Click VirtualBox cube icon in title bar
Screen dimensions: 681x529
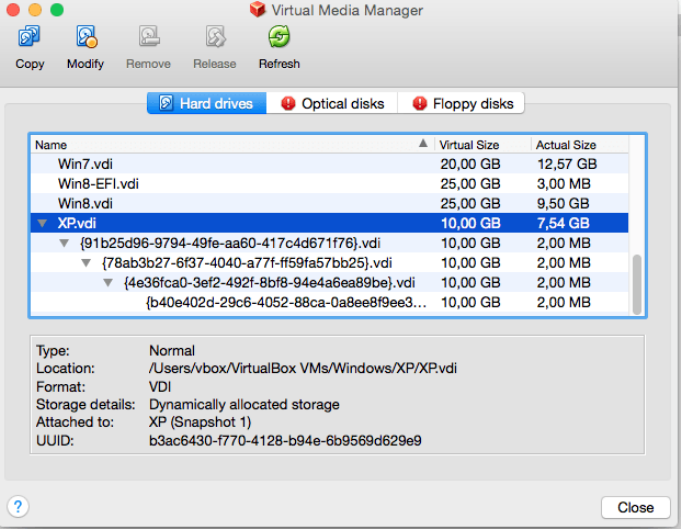click(258, 9)
